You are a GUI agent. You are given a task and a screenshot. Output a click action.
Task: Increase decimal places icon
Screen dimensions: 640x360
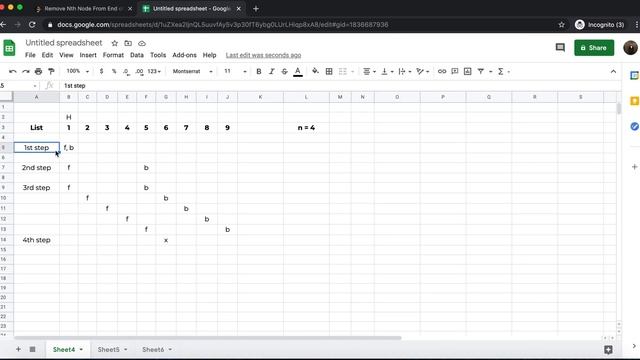(x=140, y=71)
